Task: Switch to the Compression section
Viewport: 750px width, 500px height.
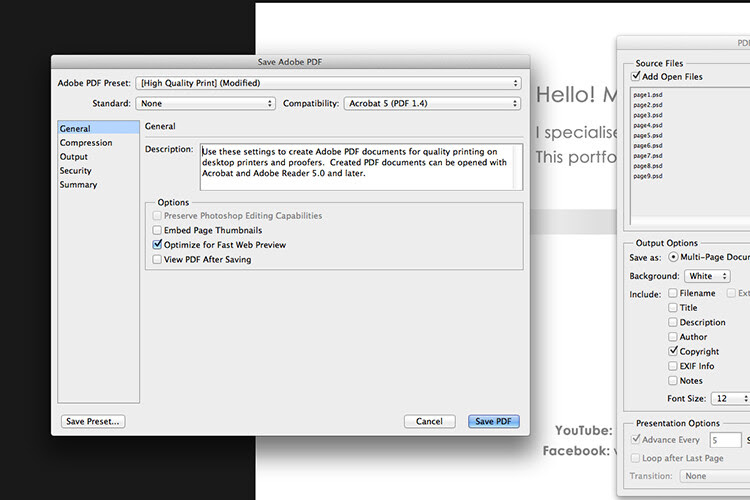Action: click(x=86, y=143)
